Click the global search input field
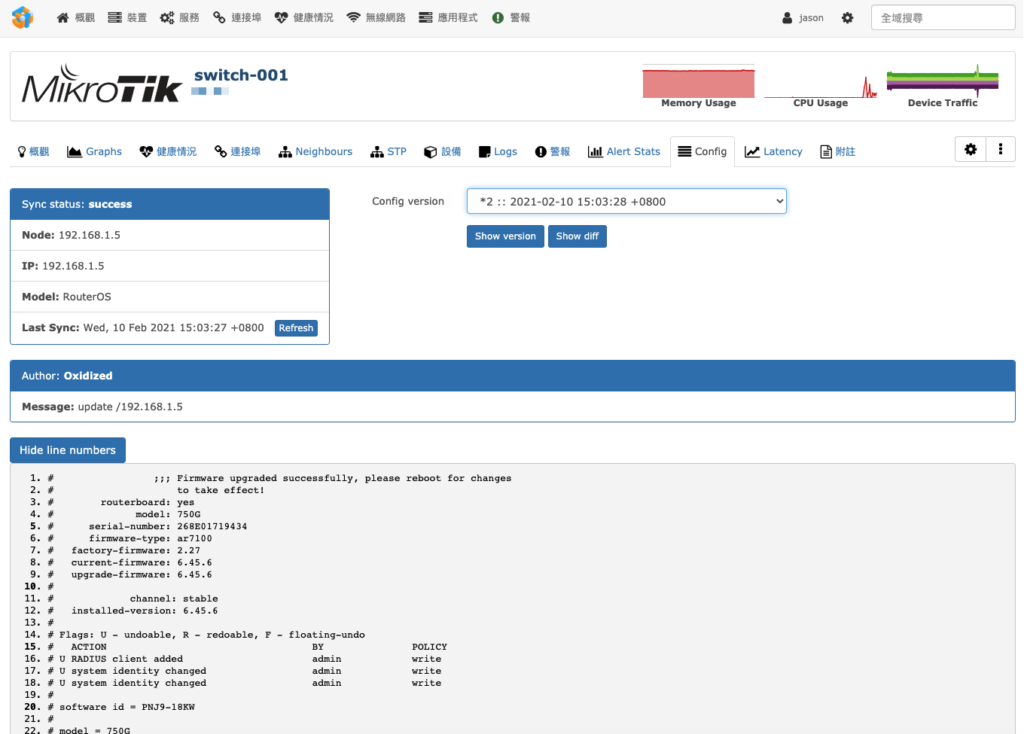Screen dimensions: 1024x734 pos(942,18)
